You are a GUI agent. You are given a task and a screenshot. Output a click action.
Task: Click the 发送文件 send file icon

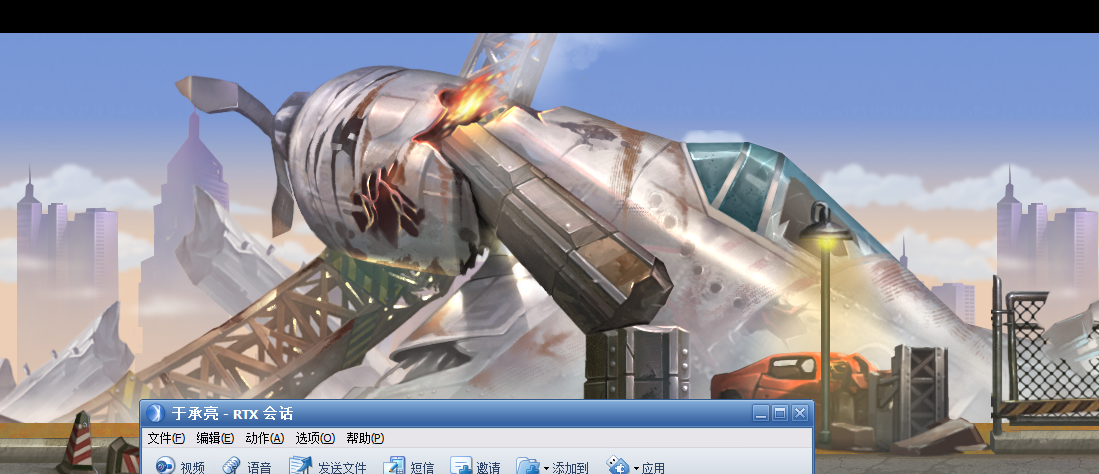coord(301,466)
